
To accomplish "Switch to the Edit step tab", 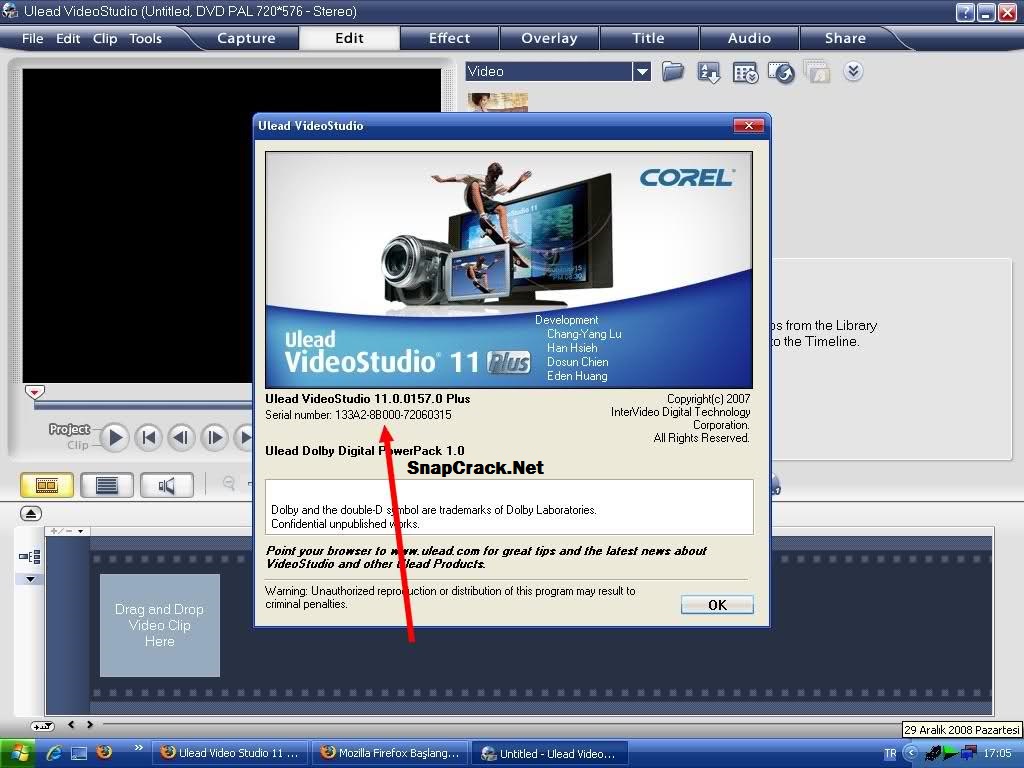I will point(349,38).
